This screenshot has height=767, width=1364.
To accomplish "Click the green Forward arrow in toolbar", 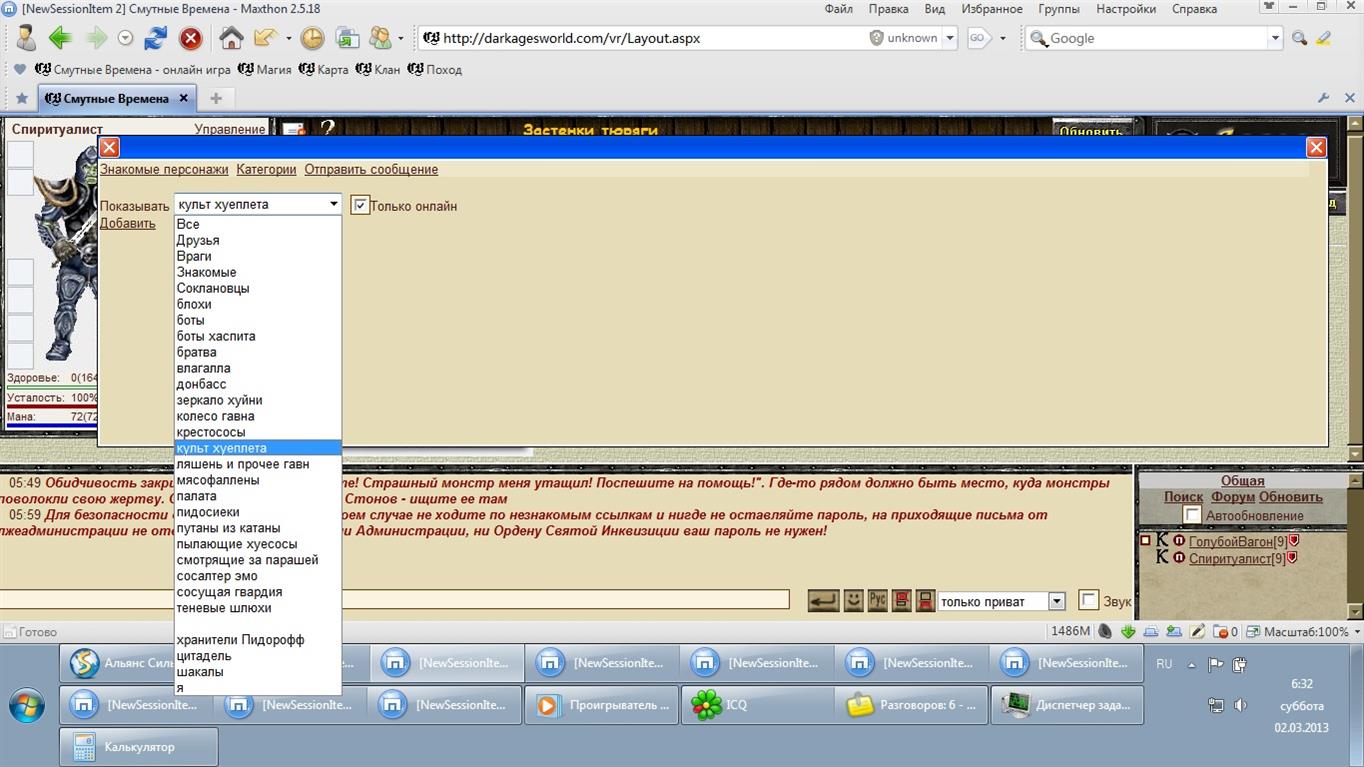I will [96, 38].
